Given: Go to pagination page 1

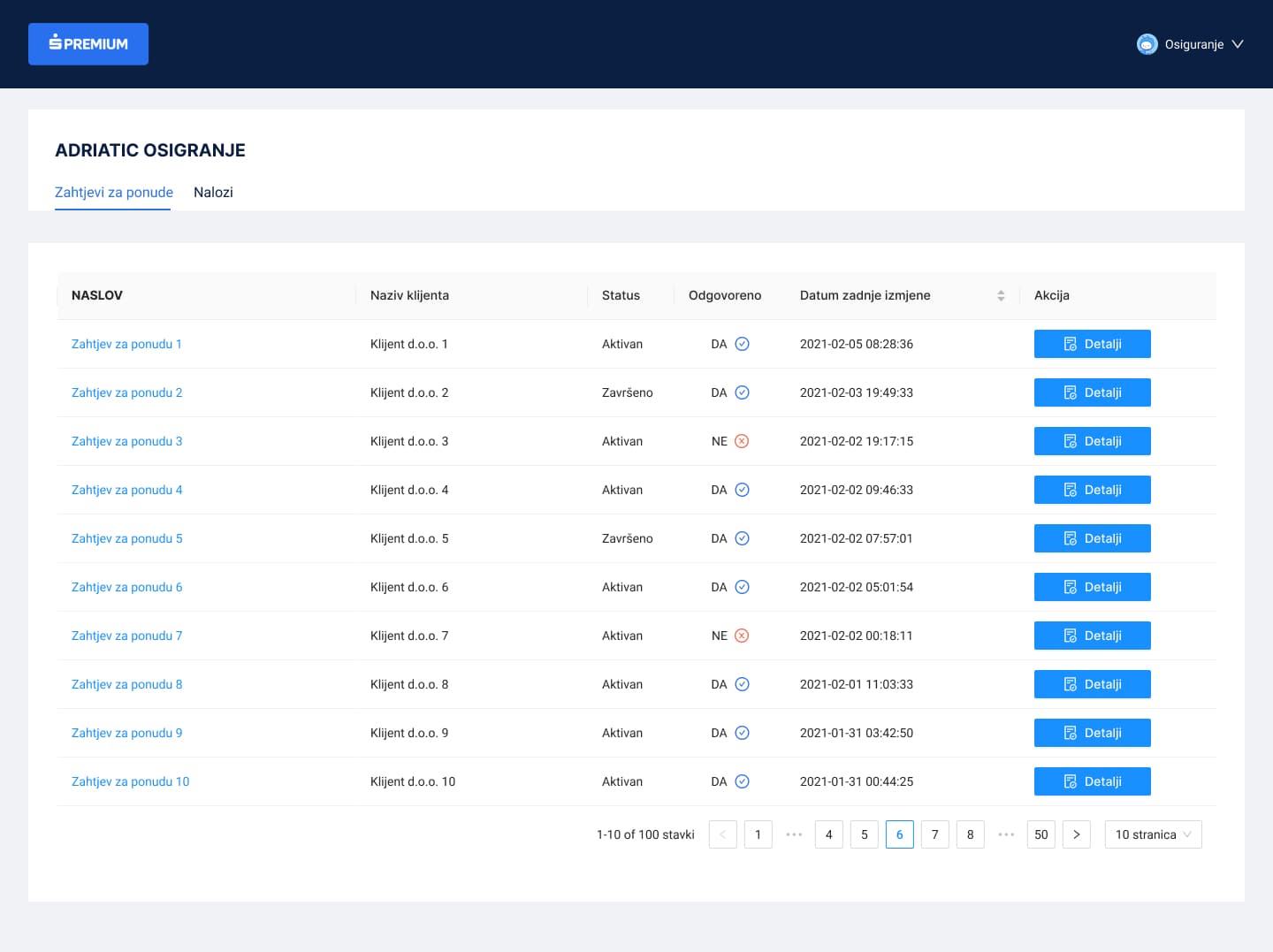Looking at the screenshot, I should 758,834.
